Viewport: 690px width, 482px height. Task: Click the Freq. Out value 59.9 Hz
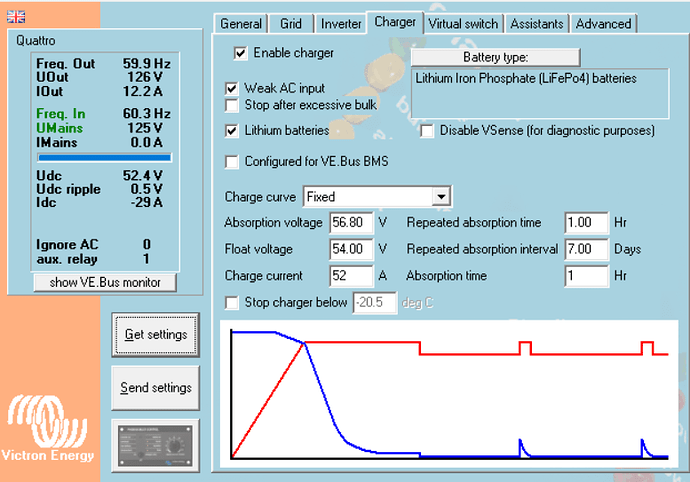tap(147, 64)
